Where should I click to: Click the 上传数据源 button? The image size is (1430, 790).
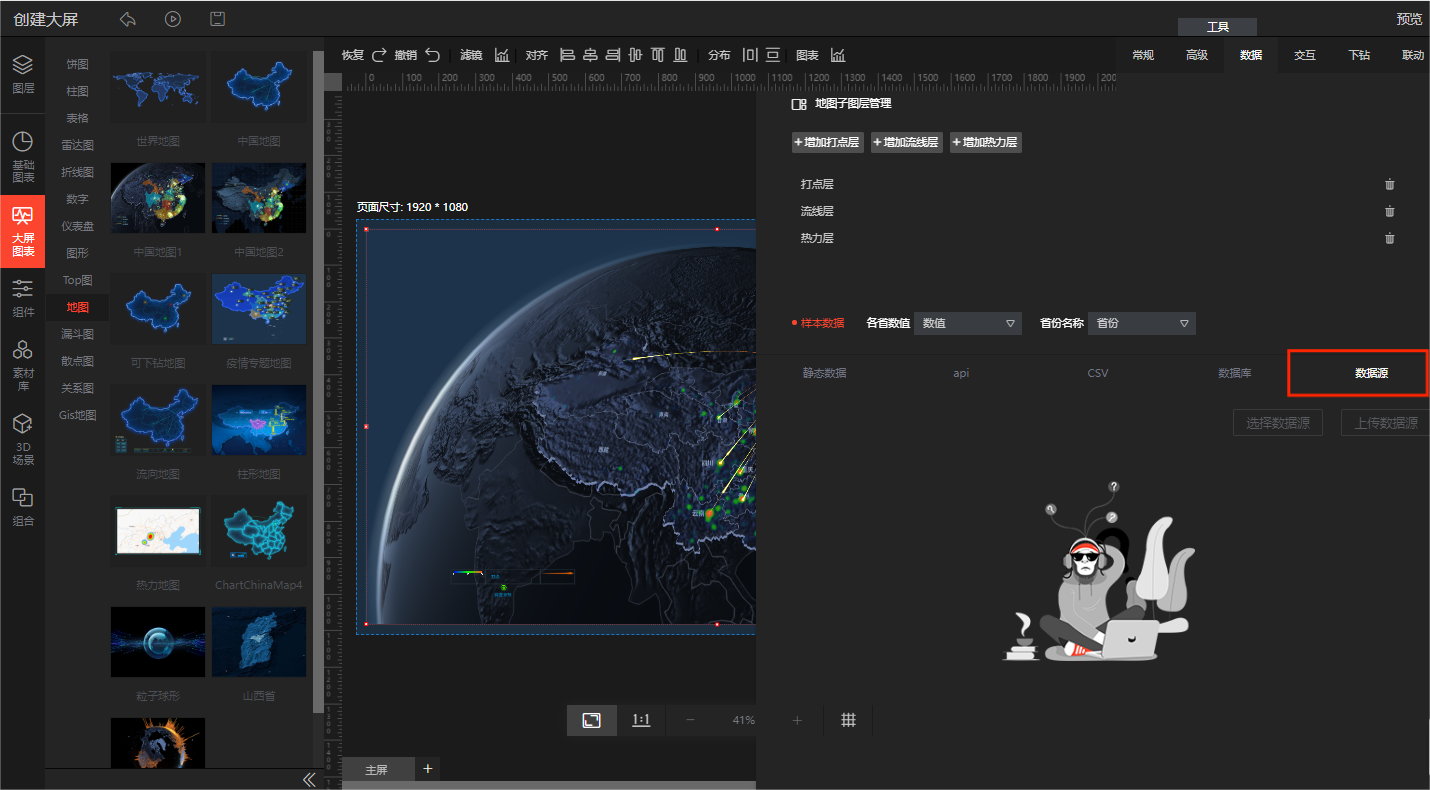pyautogui.click(x=1385, y=423)
